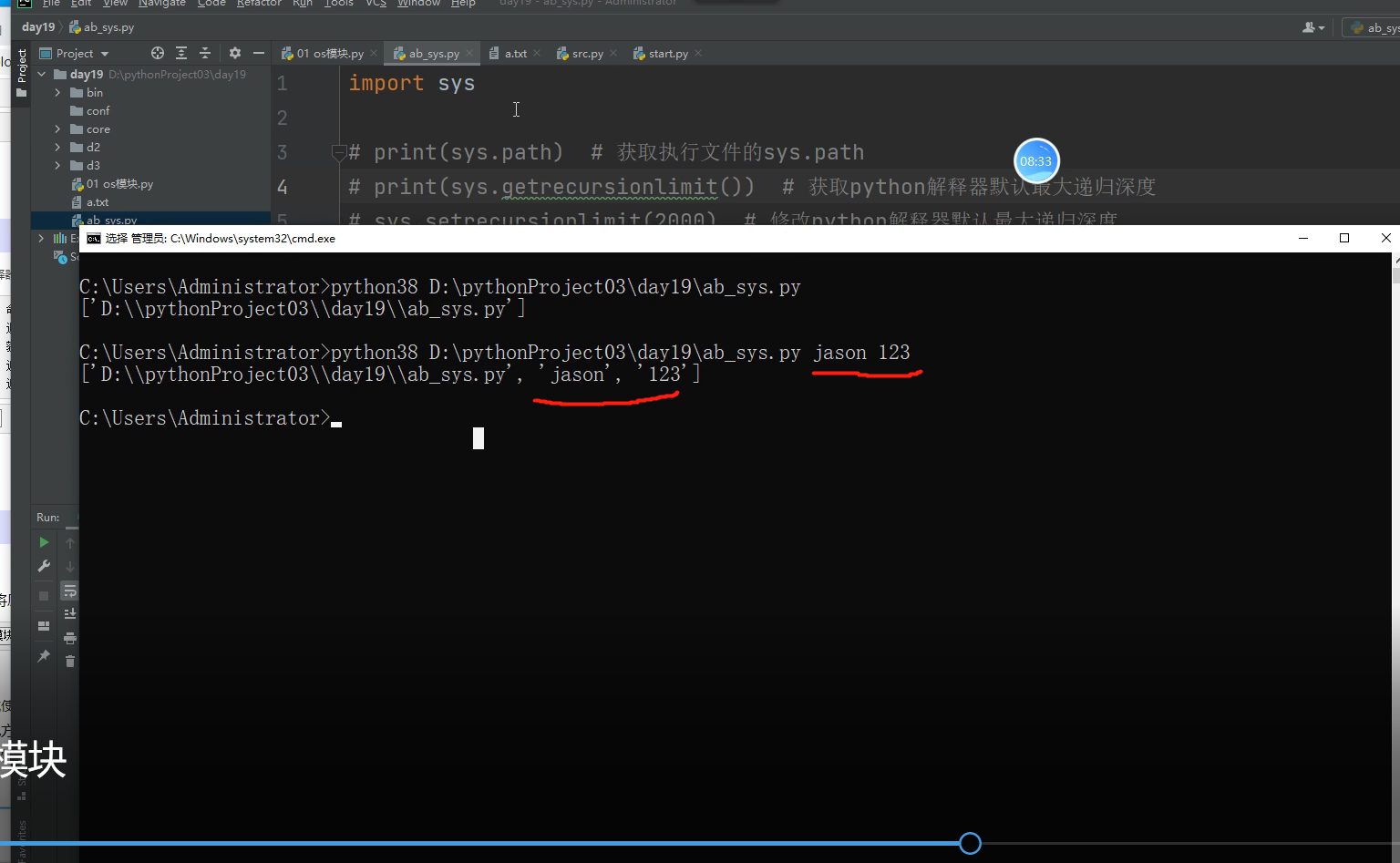Toggle soft-wrap in Run panel
The image size is (1400, 863).
70,591
